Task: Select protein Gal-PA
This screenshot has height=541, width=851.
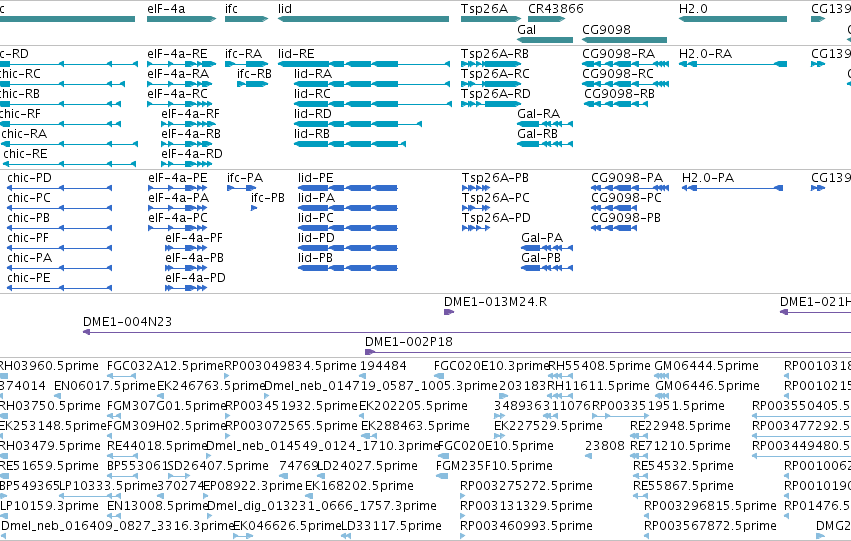Action: pos(547,249)
